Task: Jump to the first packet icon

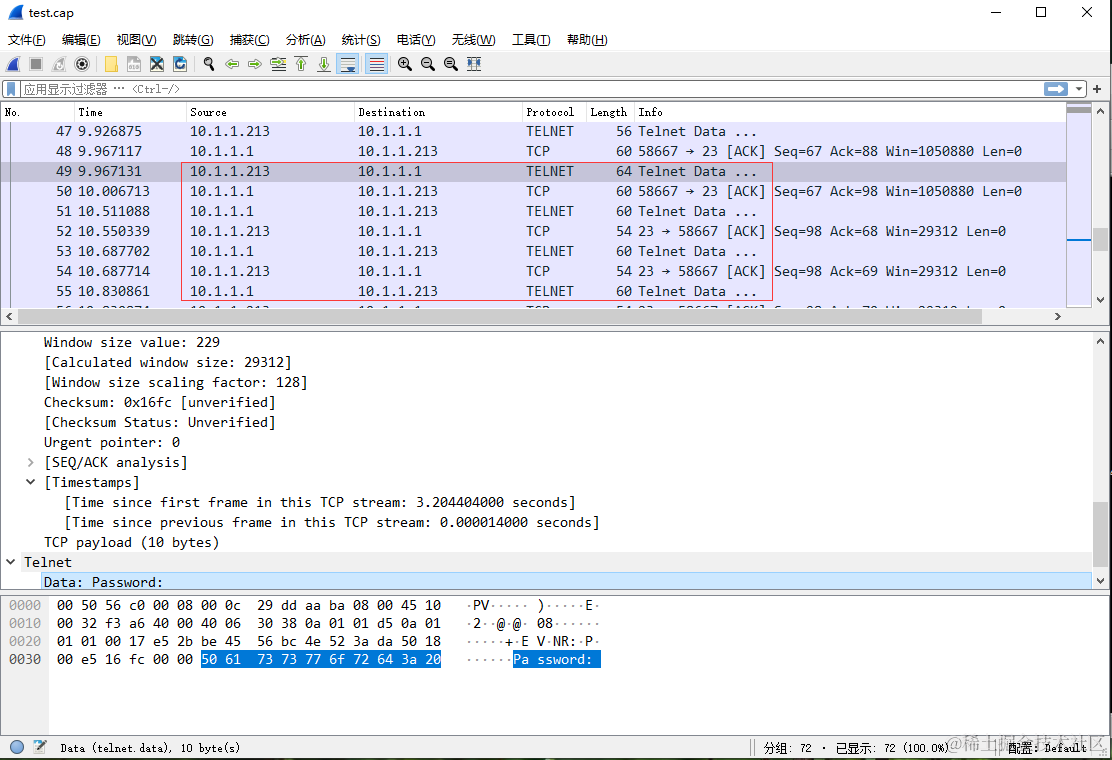Action: click(301, 65)
